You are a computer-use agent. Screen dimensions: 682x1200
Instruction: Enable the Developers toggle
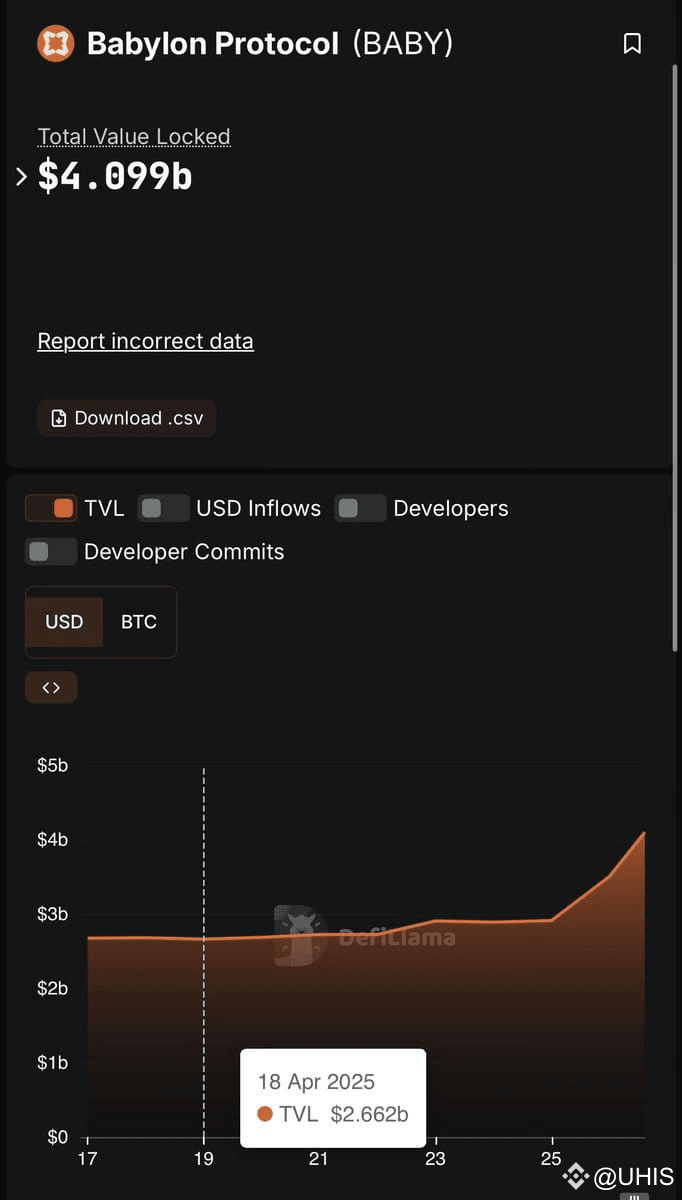(x=360, y=508)
